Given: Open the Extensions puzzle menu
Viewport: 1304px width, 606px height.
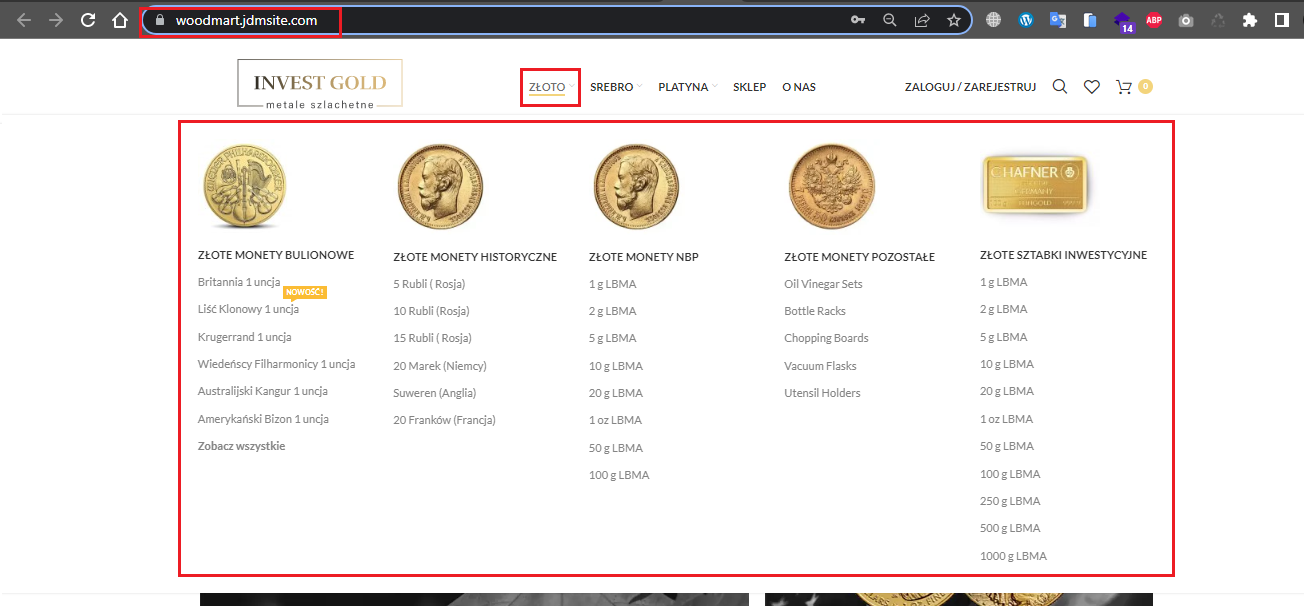Looking at the screenshot, I should pyautogui.click(x=1250, y=20).
